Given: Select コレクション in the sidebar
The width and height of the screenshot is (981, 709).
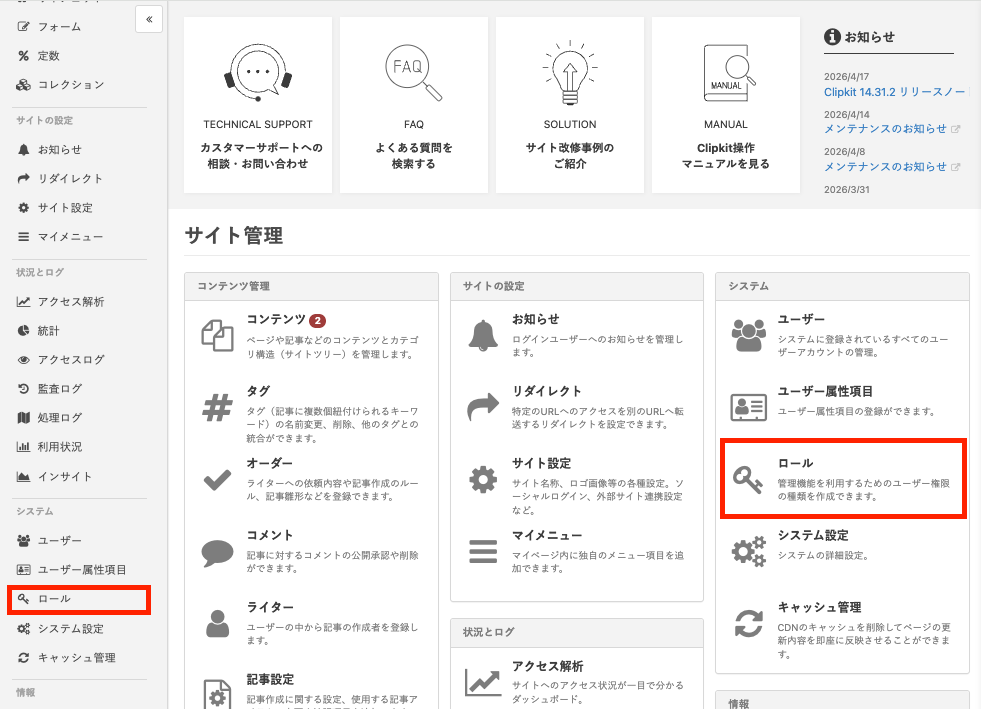Looking at the screenshot, I should [70, 85].
